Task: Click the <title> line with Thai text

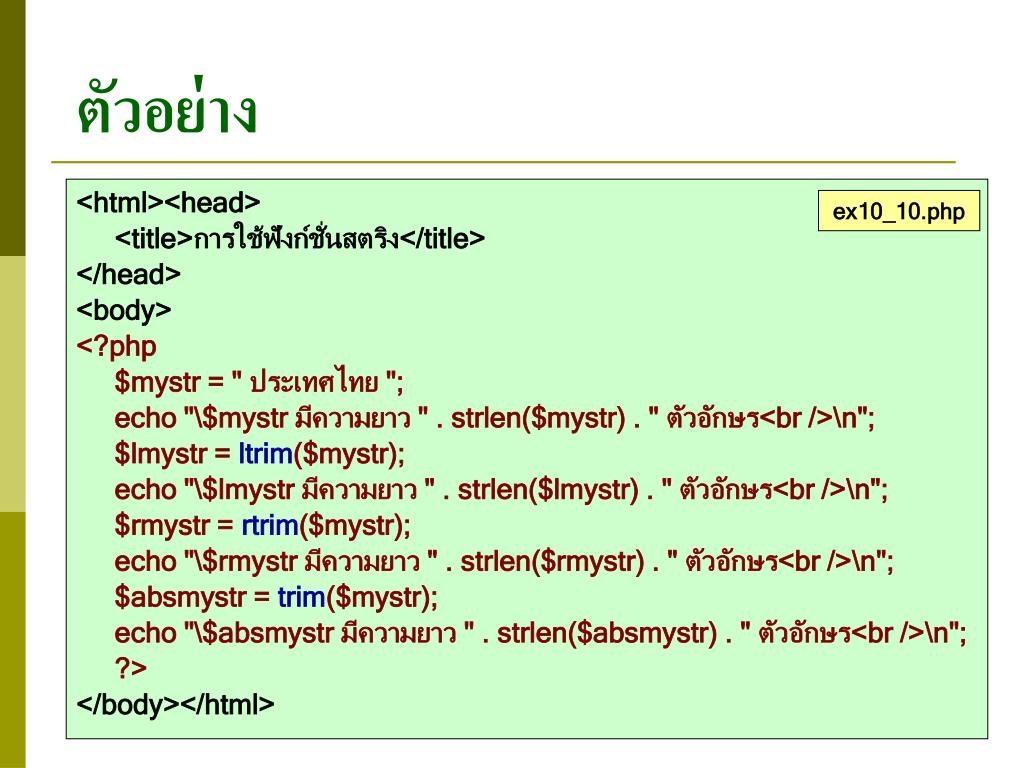Action: (300, 238)
